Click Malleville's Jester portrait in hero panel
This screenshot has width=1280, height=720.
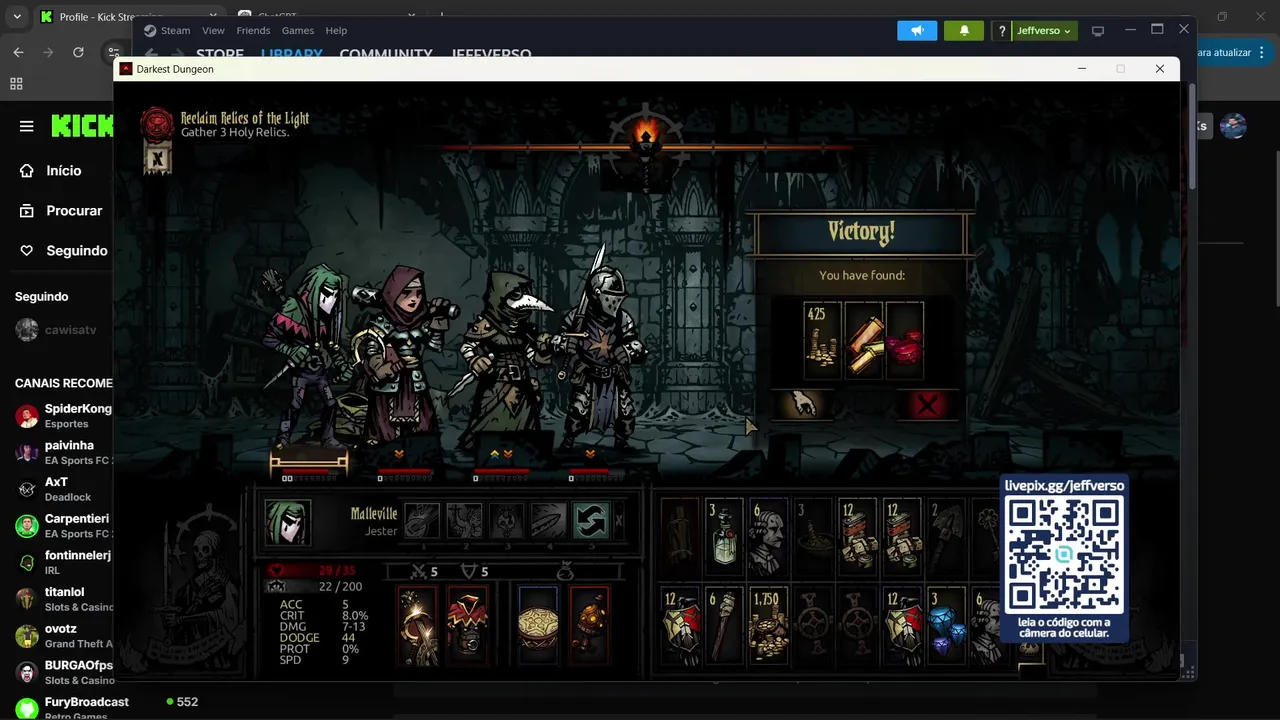(288, 522)
